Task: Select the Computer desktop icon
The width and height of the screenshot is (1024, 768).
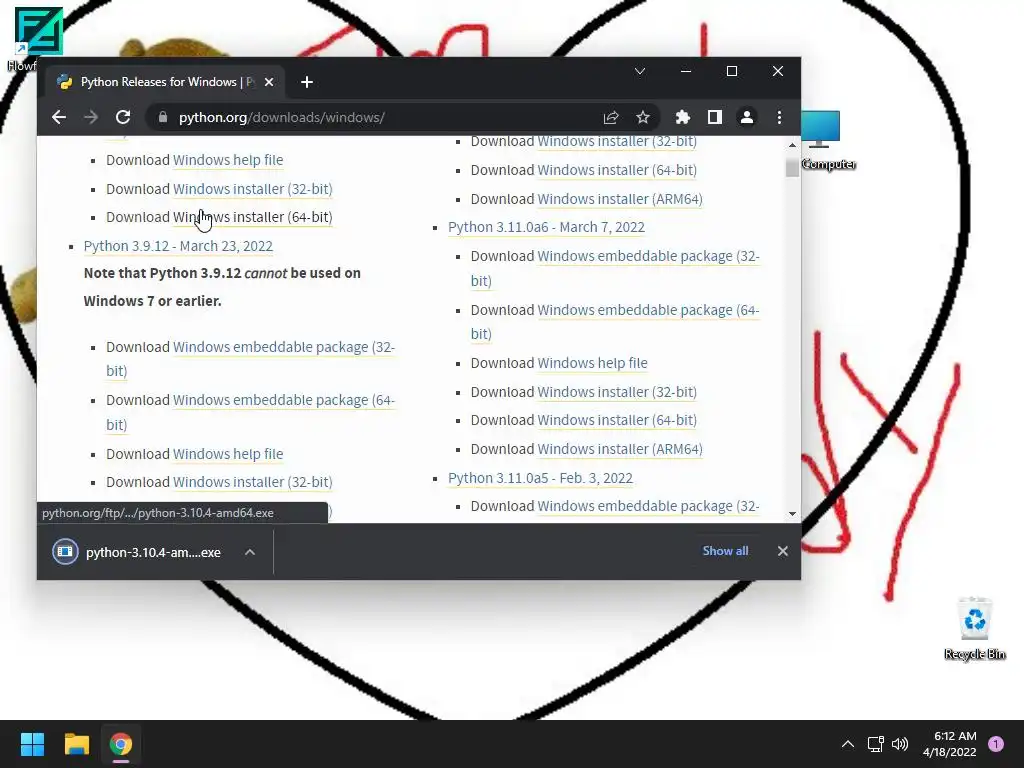Action: coord(827,140)
